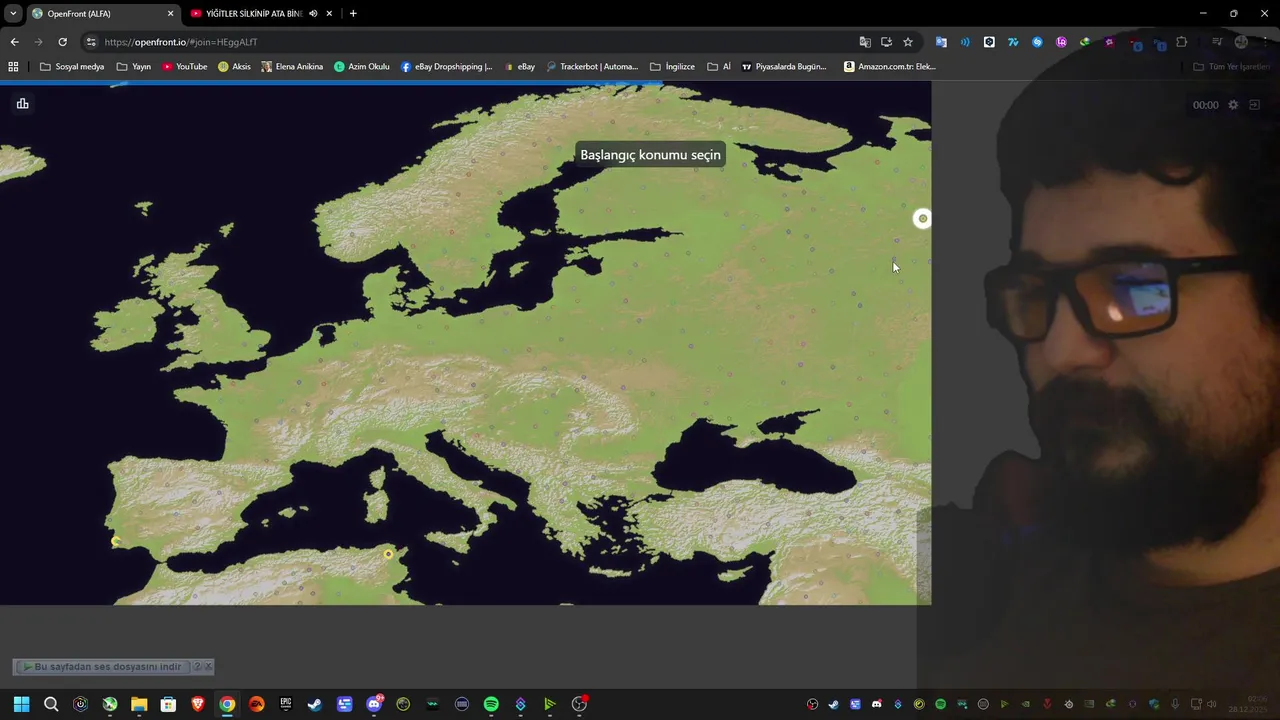
Task: Open the blue sound-waves extension
Action: coord(965,42)
